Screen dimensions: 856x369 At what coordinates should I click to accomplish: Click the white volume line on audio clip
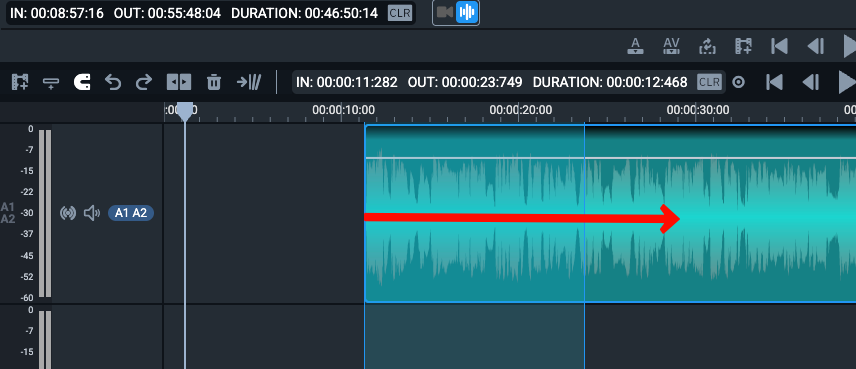click(610, 158)
